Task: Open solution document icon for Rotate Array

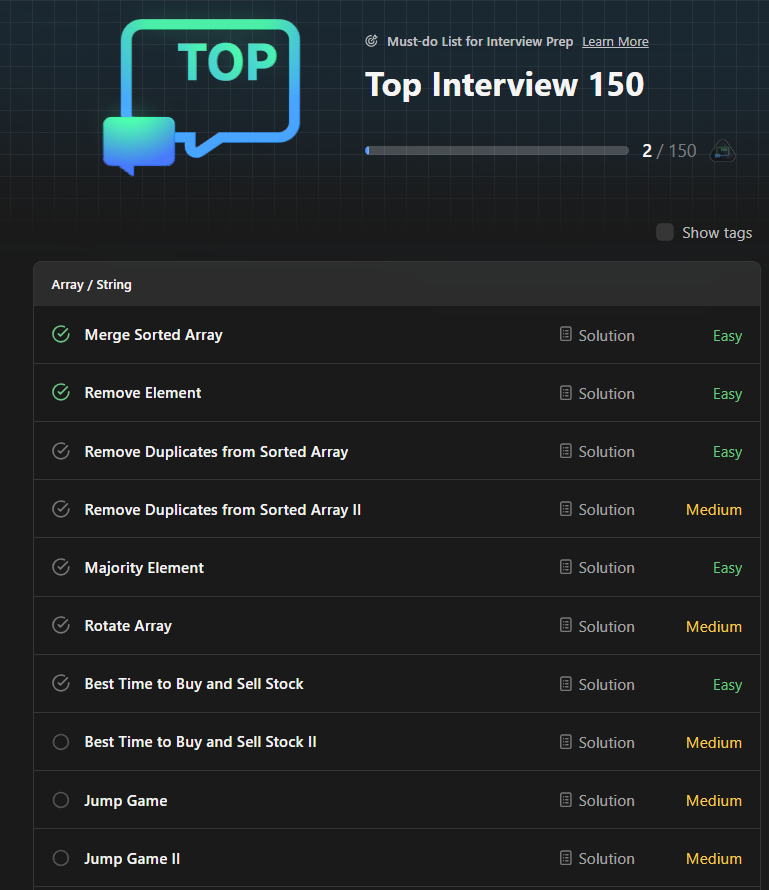Action: coord(565,625)
